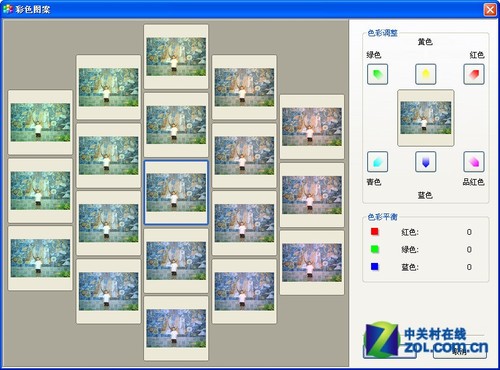Image resolution: width=500 pixels, height=370 pixels.
Task: Choose the topmost thumbnail in the center column
Action: tap(176, 57)
